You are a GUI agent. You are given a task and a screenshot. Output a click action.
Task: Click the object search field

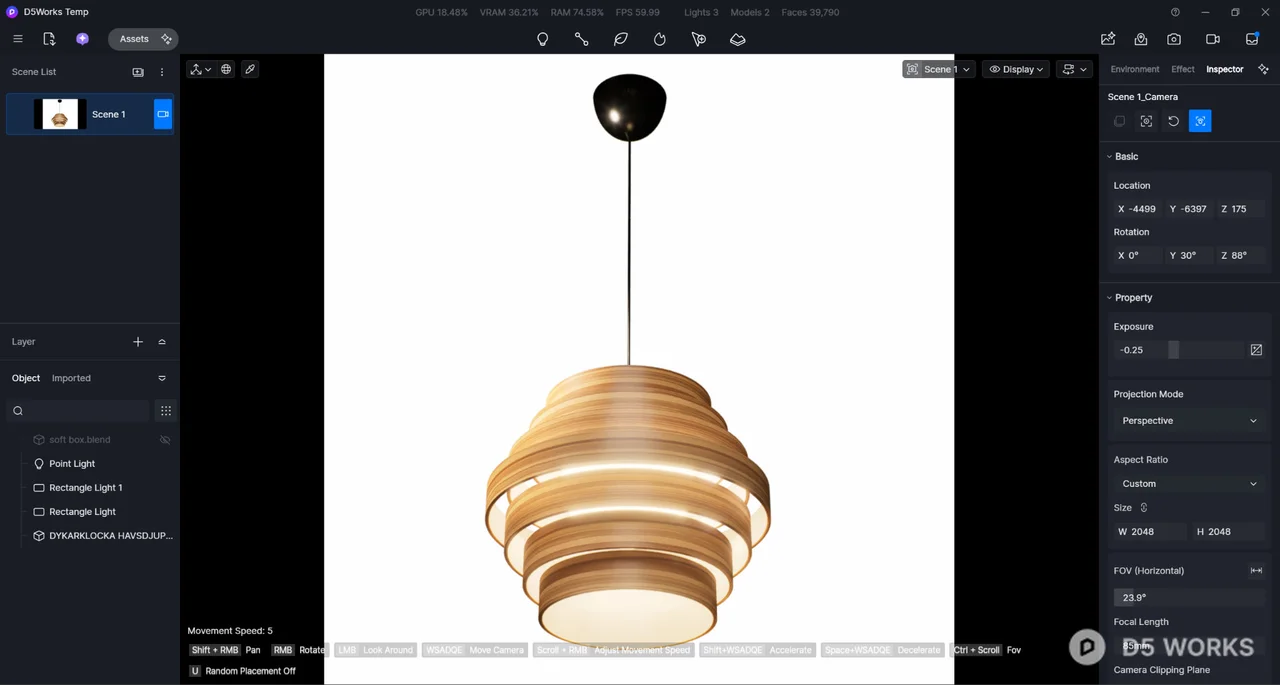tap(80, 411)
